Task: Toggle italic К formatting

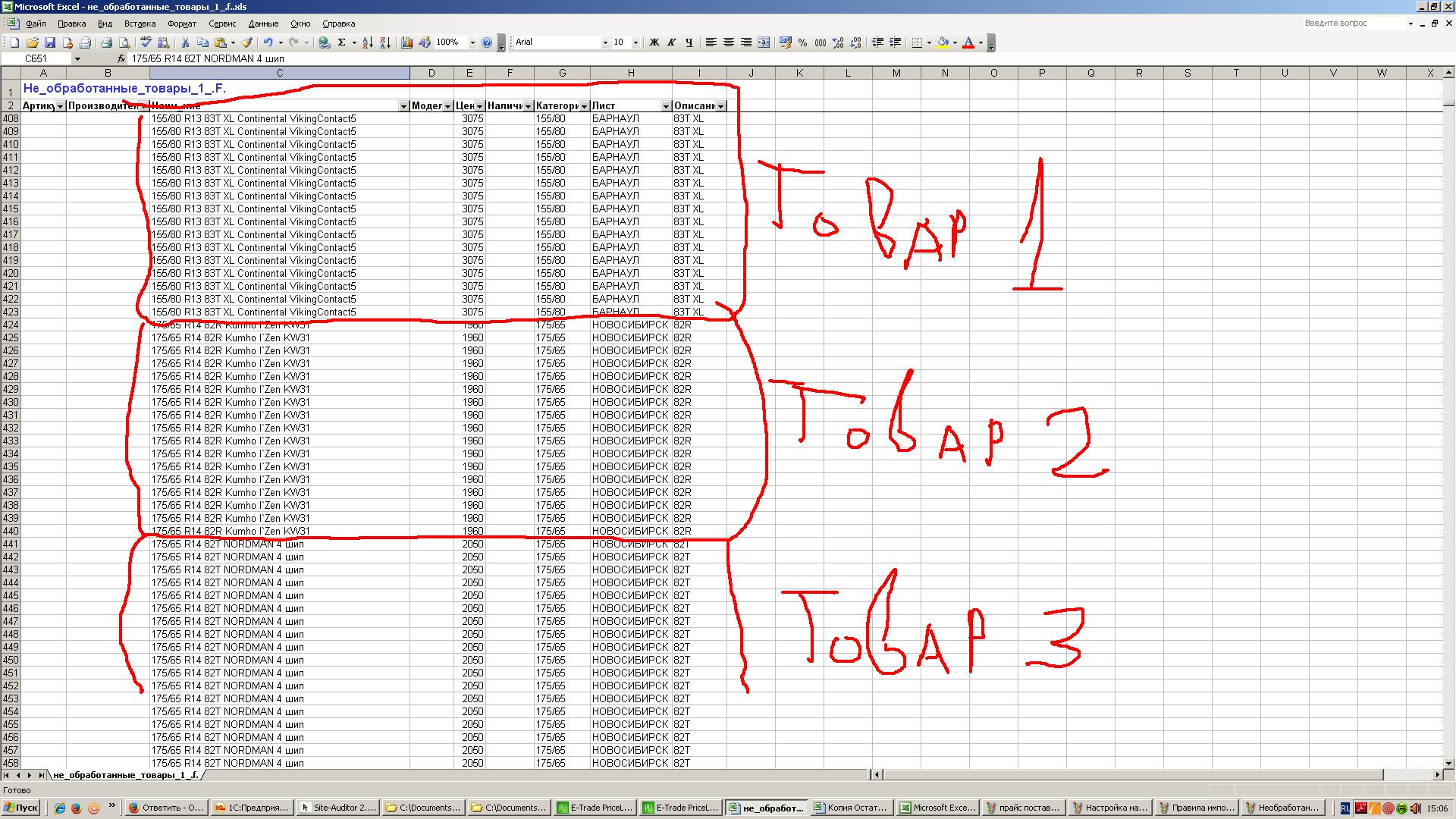Action: pyautogui.click(x=671, y=42)
